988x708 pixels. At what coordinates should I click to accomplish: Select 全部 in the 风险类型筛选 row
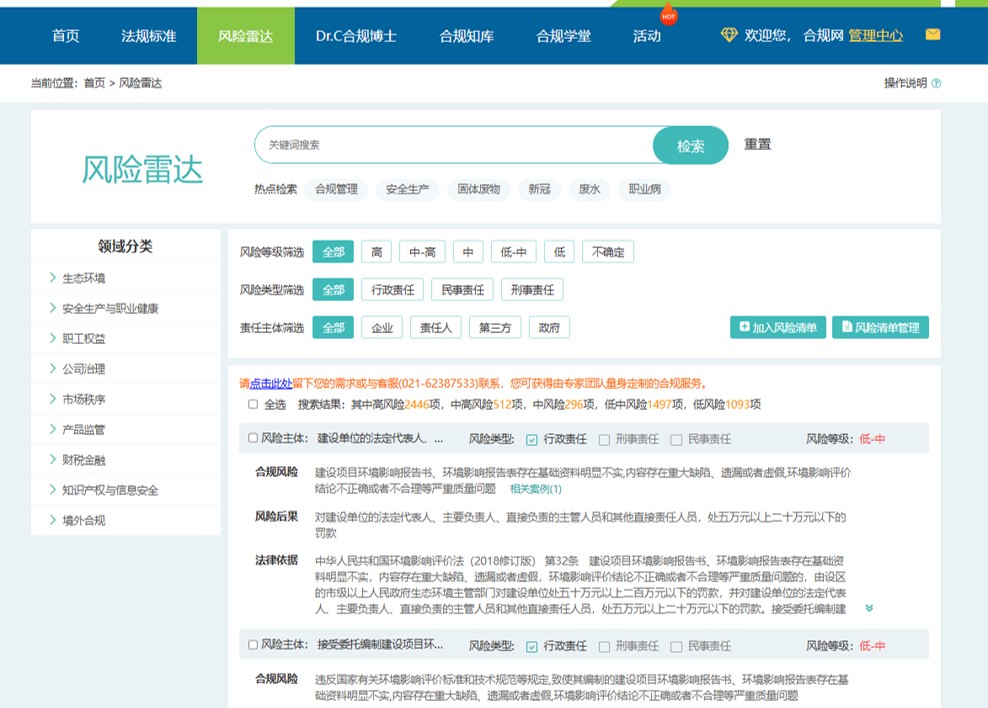pos(333,290)
